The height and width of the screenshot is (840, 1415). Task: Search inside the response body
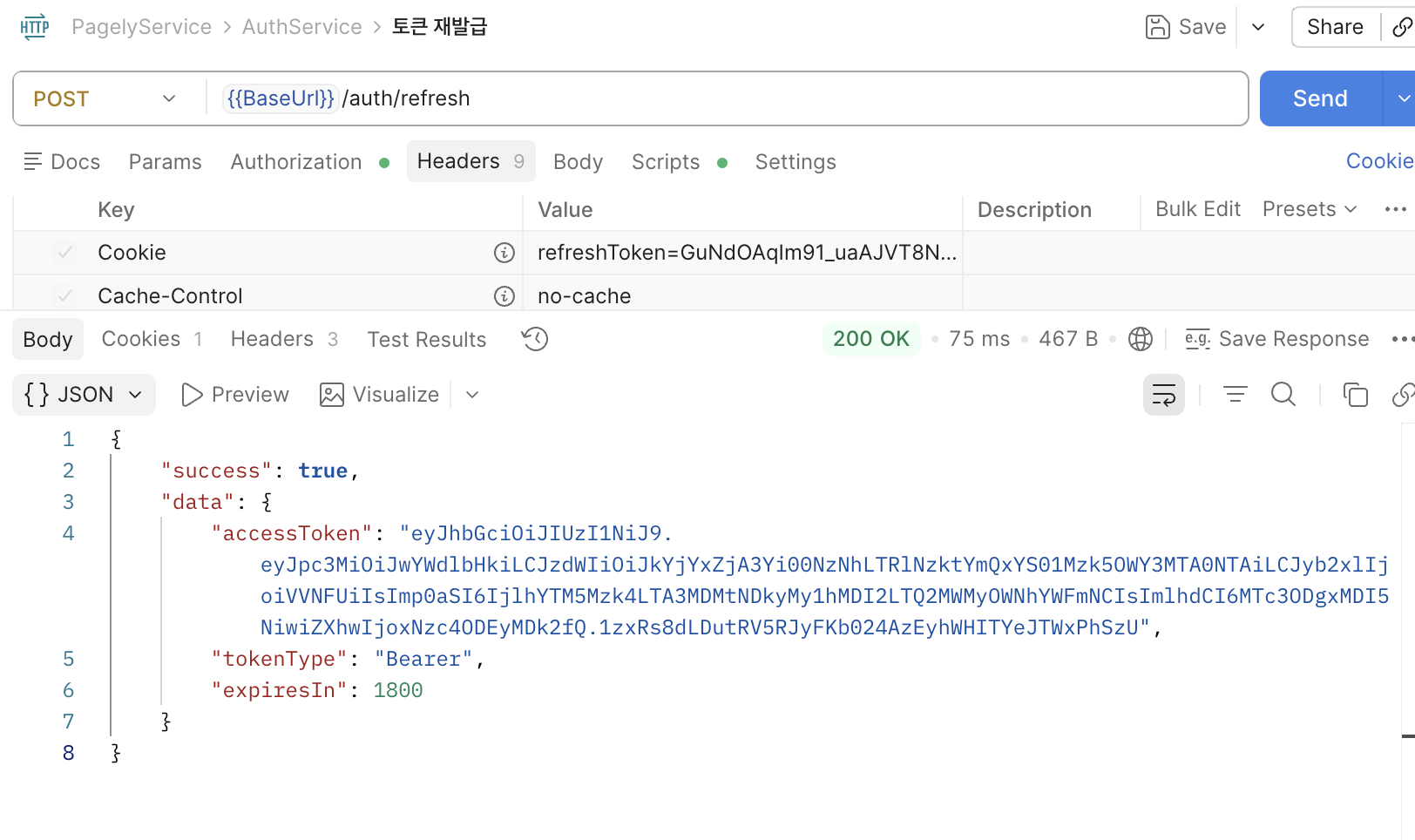pos(1283,395)
